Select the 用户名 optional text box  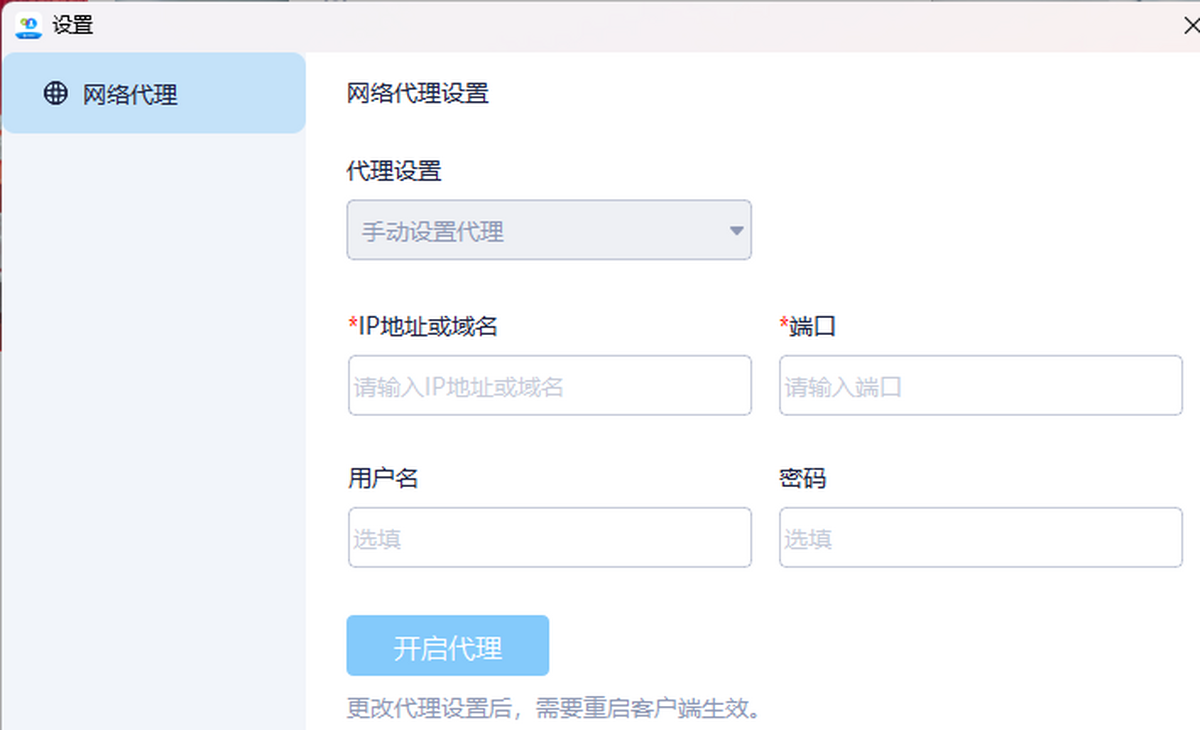coord(549,538)
